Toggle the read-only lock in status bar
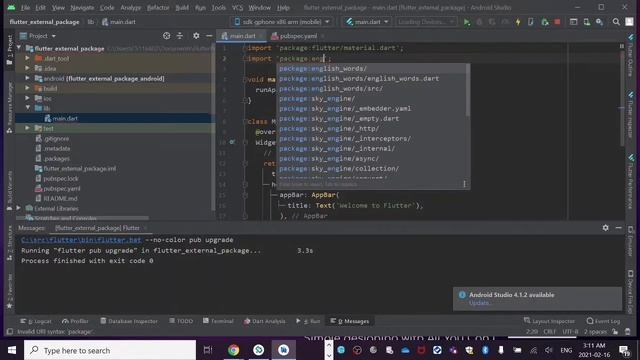 tap(615, 331)
